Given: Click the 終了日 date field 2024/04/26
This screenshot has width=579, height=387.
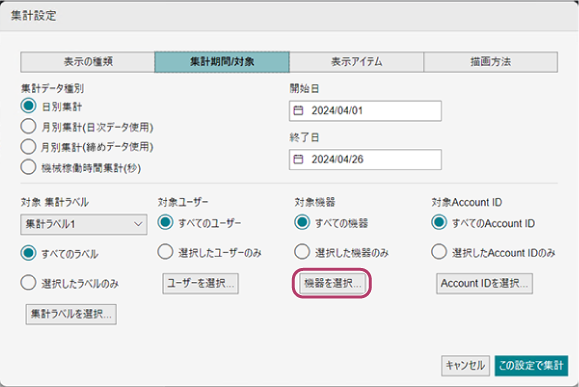Looking at the screenshot, I should pos(365,160).
